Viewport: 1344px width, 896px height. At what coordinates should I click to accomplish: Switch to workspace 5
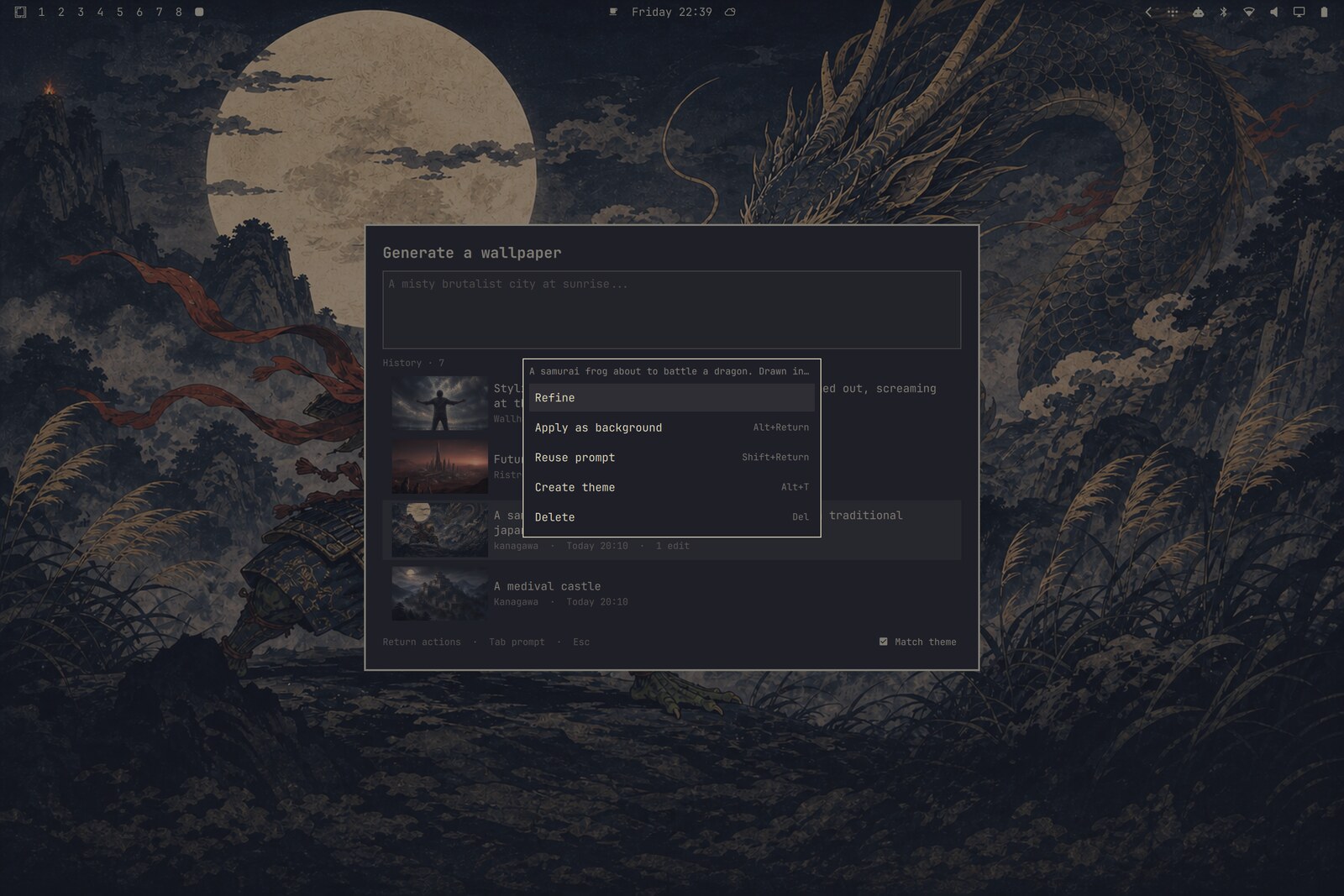(119, 12)
